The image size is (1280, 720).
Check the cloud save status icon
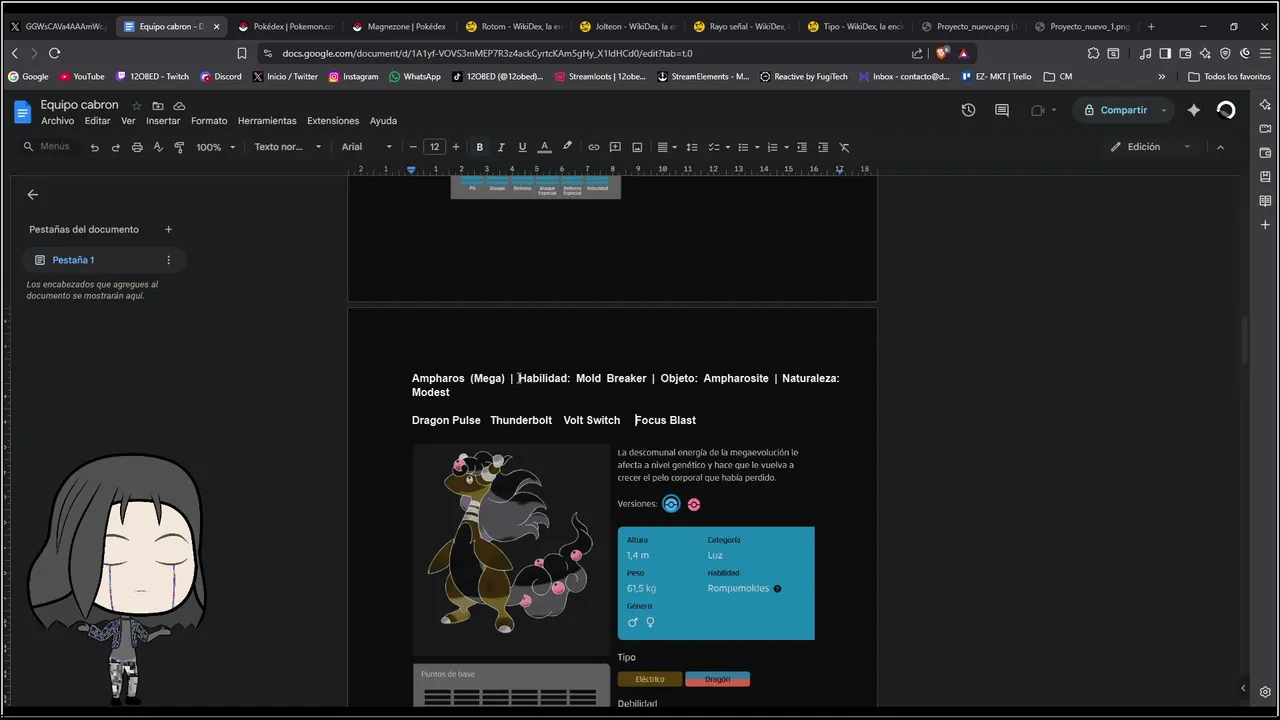(179, 105)
